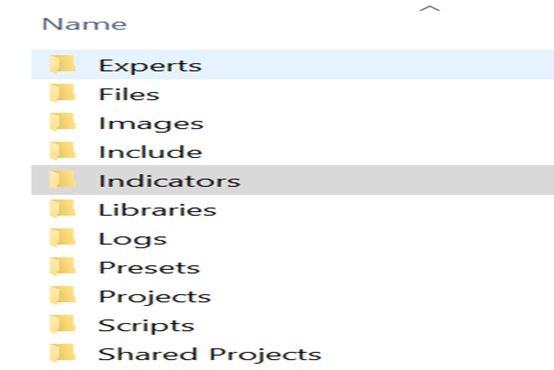Click the Shared Projects folder icon
554x370 pixels.
62,353
